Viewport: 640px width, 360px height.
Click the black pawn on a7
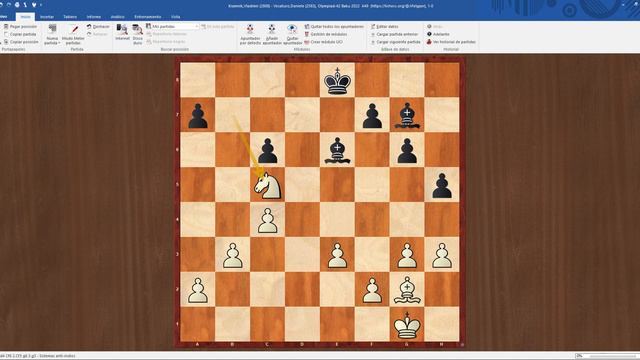pyautogui.click(x=198, y=115)
